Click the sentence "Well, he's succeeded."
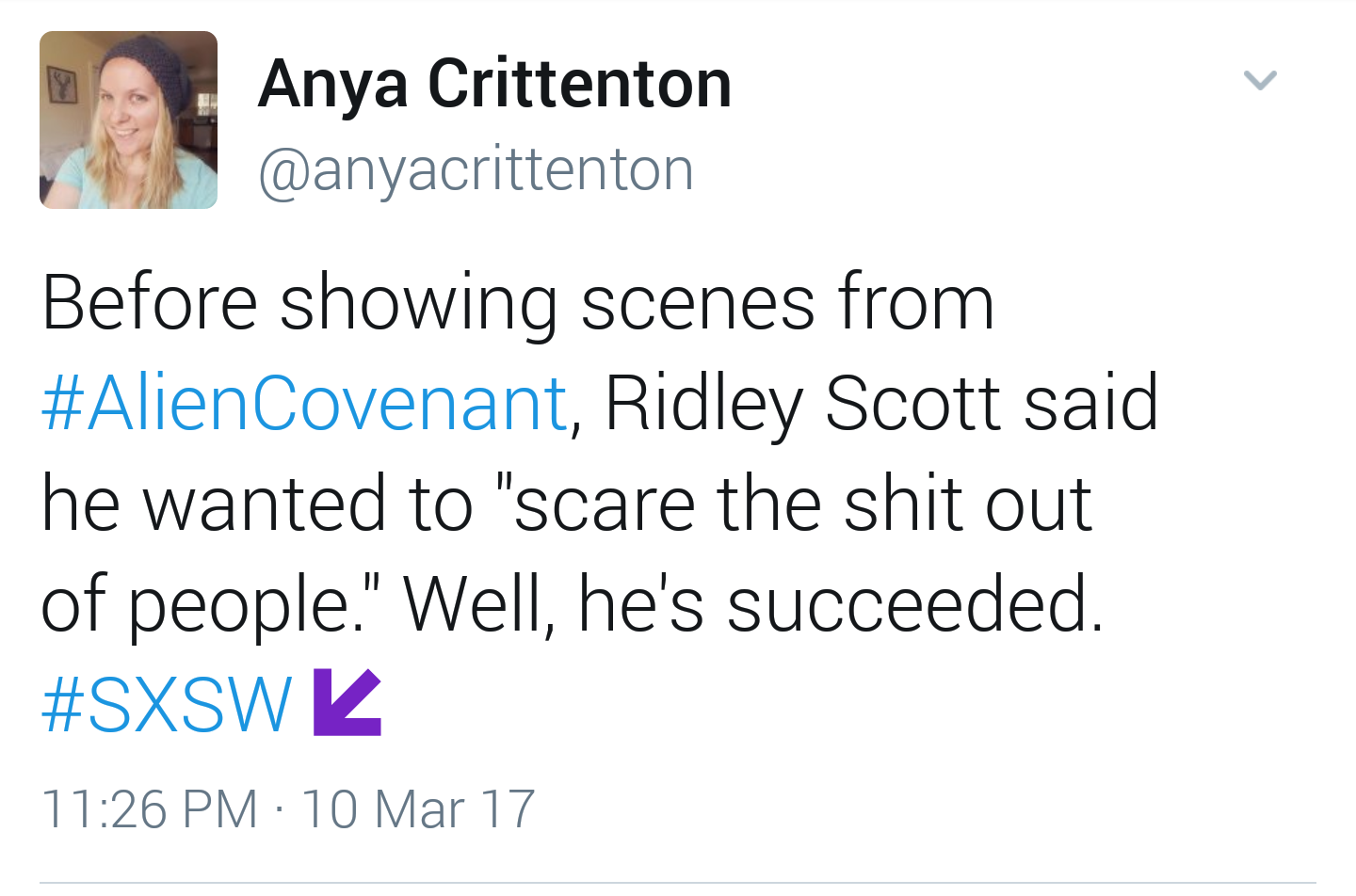The image size is (1356, 896). coord(753,604)
